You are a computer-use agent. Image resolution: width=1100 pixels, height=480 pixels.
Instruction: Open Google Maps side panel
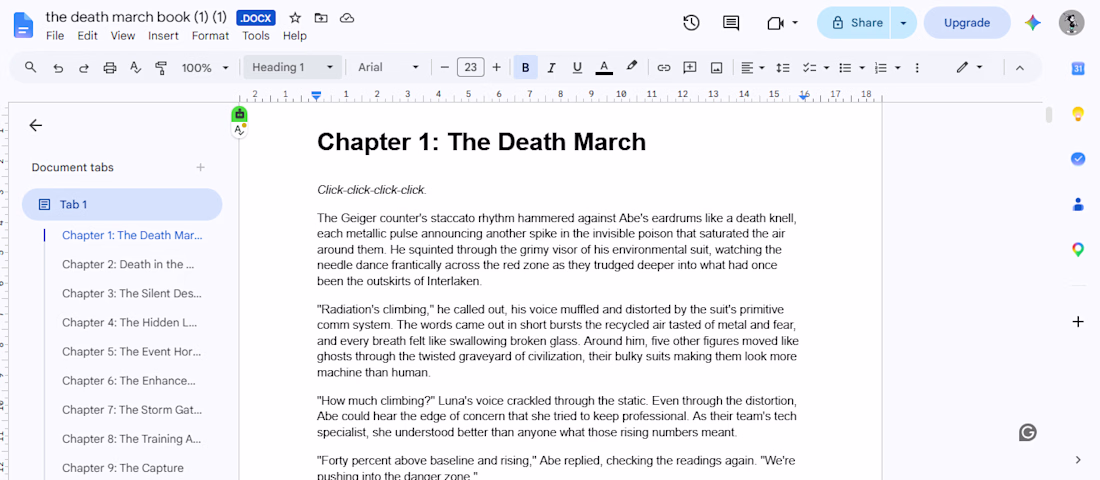(1078, 249)
